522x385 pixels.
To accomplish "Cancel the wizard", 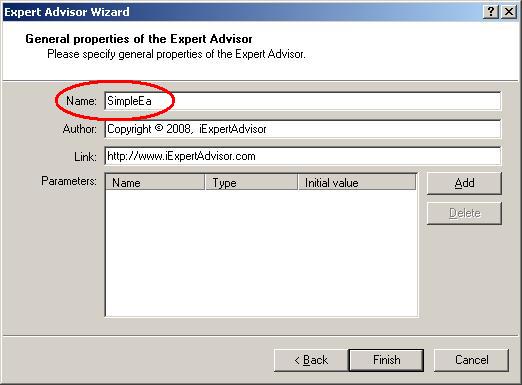I will (x=471, y=360).
